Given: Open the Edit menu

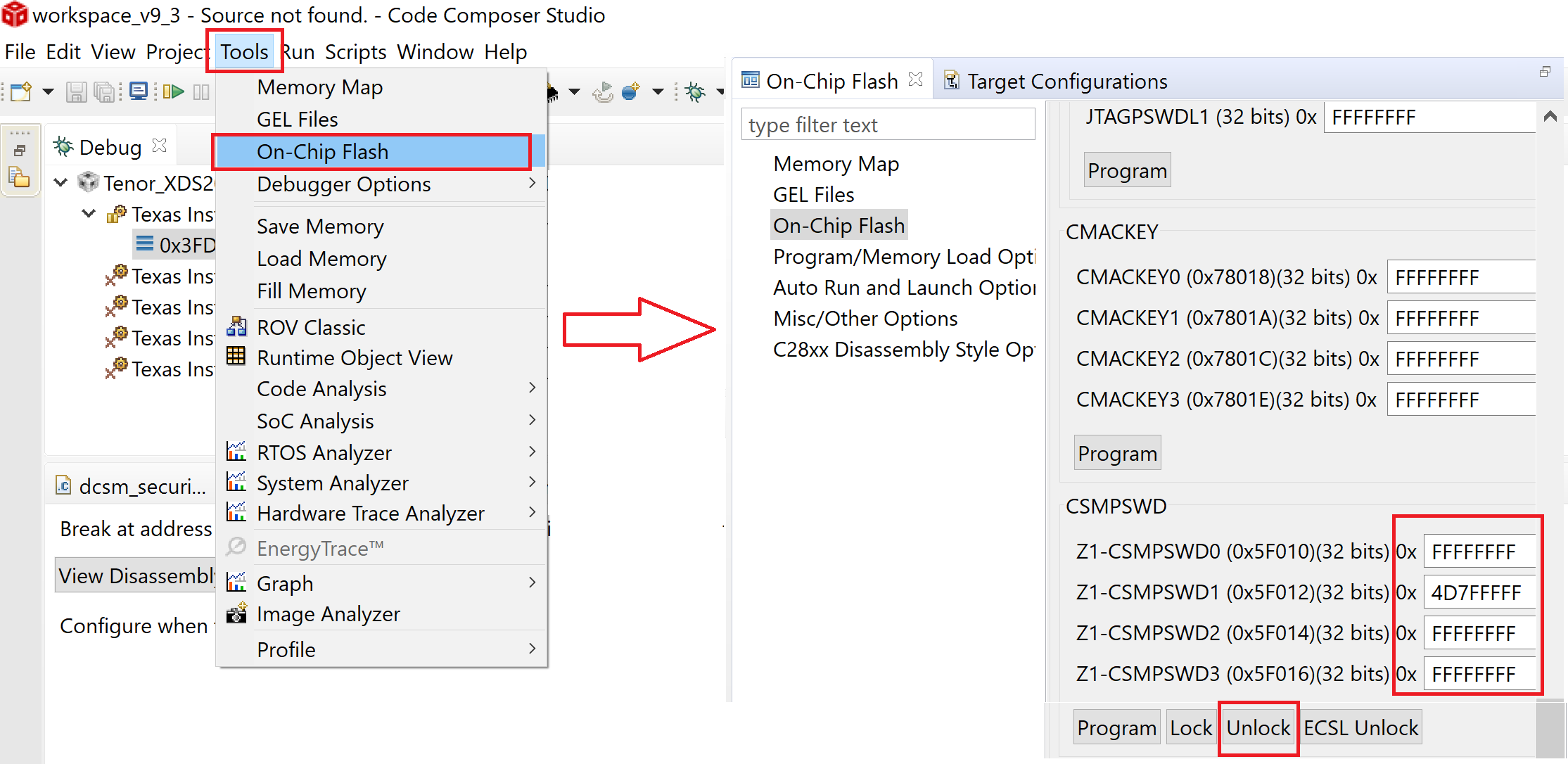Looking at the screenshot, I should 63,52.
